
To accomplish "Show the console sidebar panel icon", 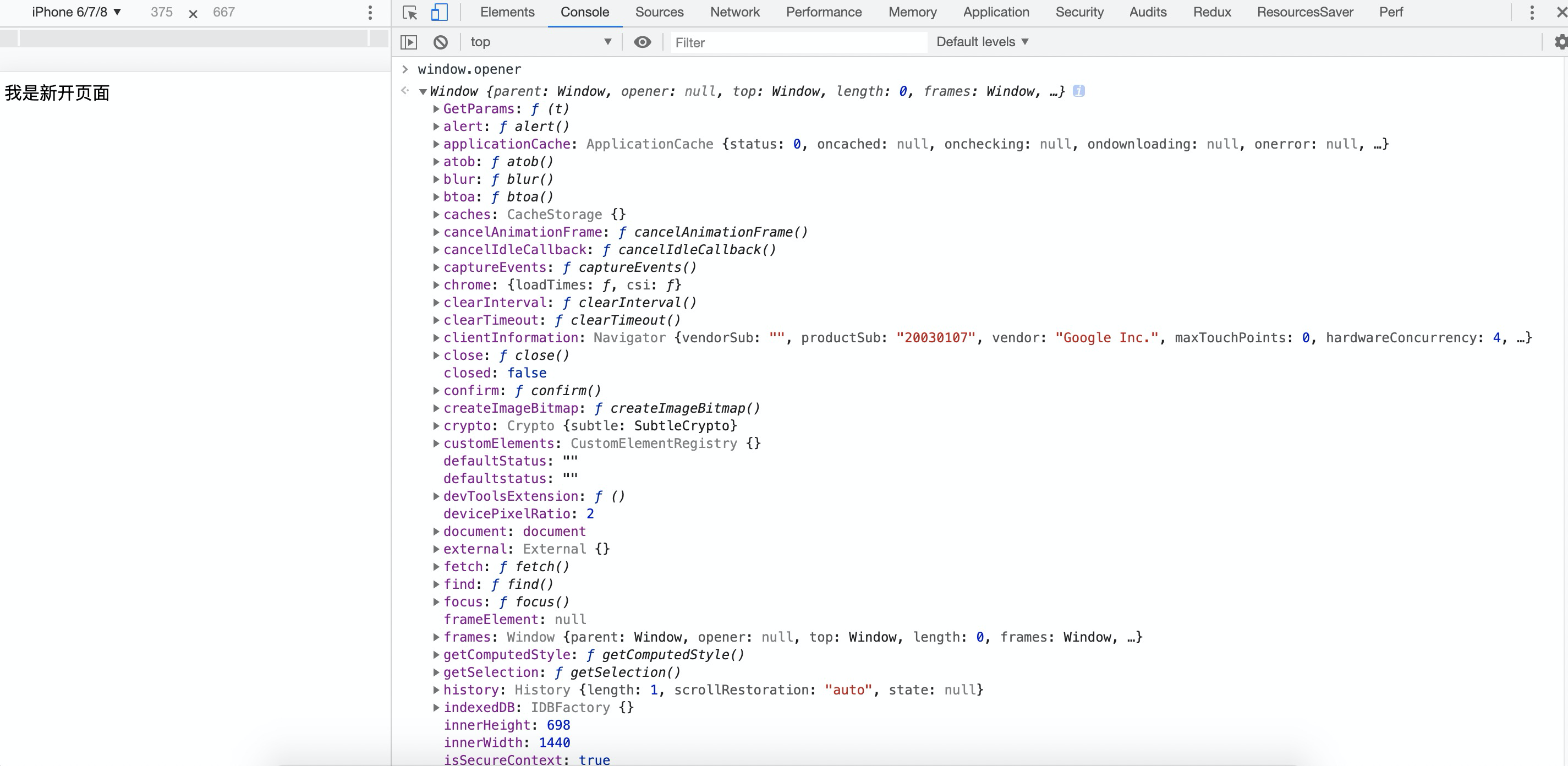I will click(408, 42).
